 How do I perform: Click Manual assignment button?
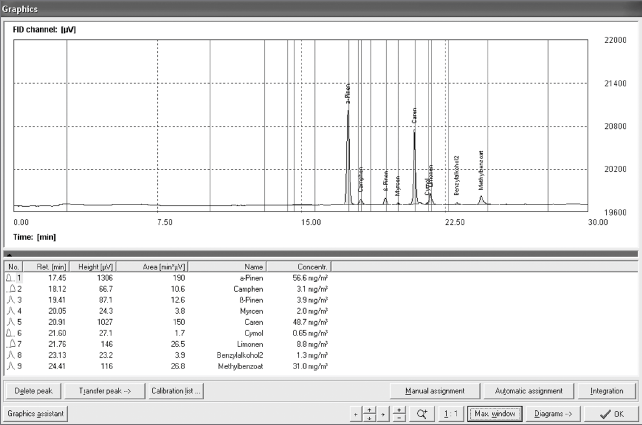[x=435, y=391]
